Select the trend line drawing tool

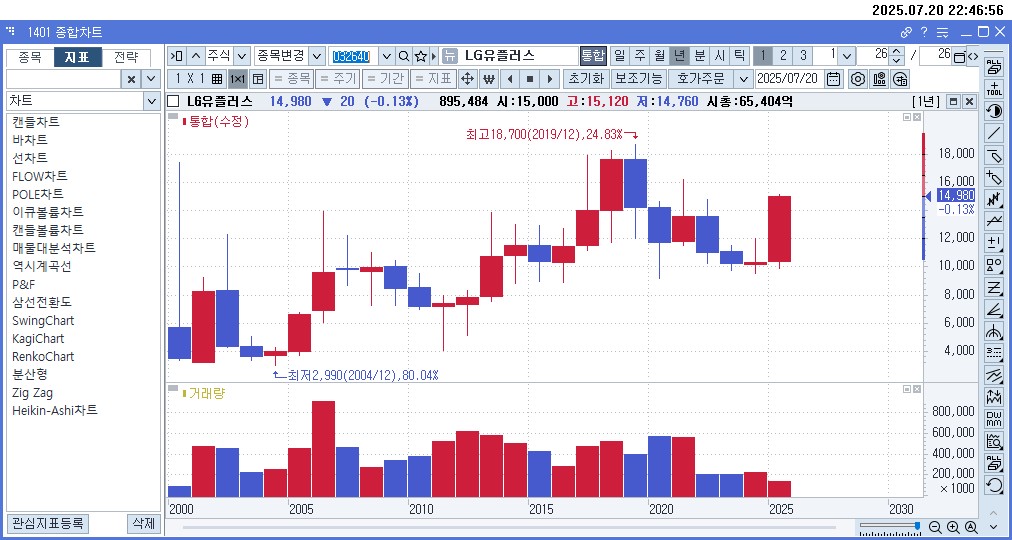(994, 134)
